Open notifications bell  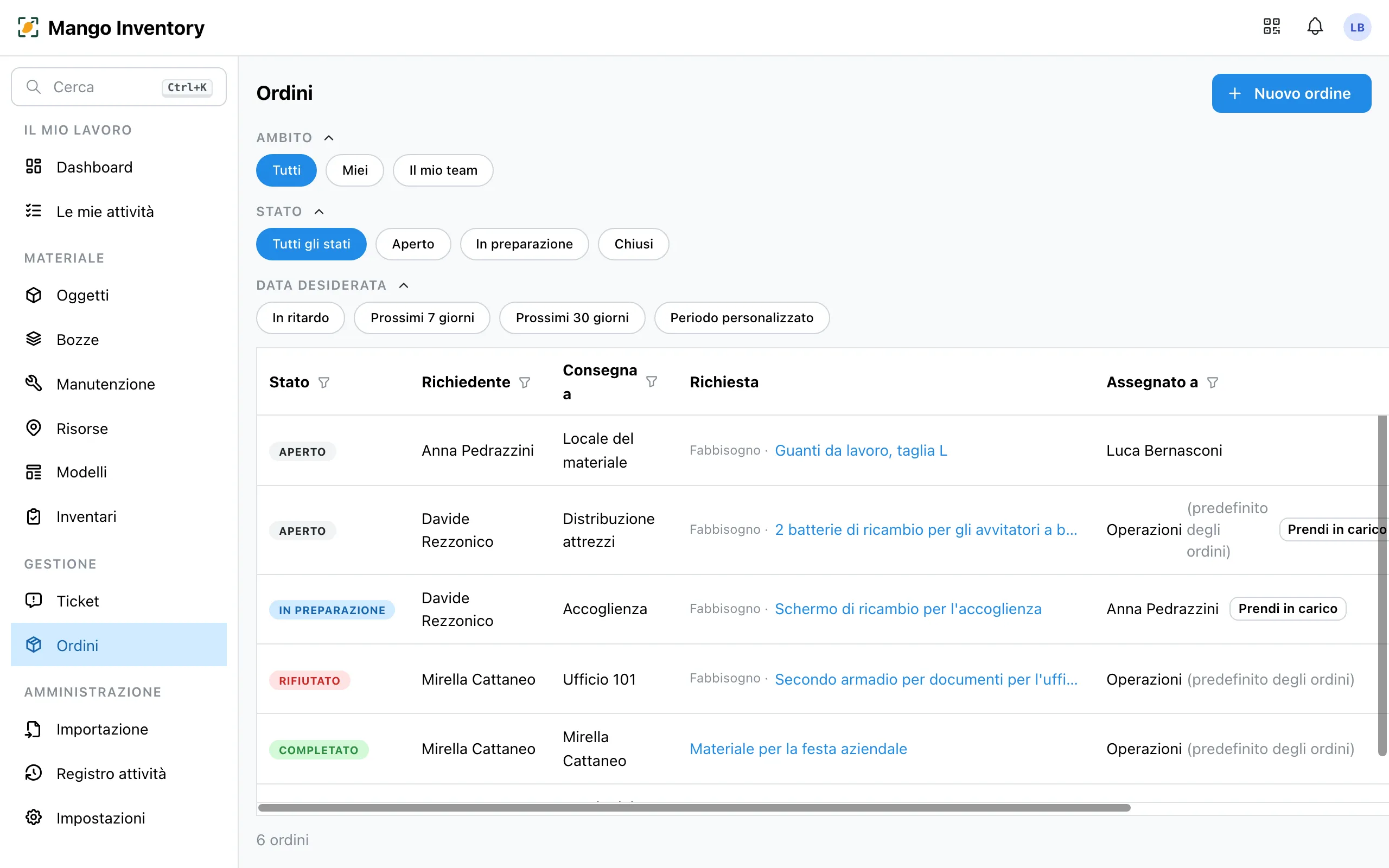click(1315, 27)
